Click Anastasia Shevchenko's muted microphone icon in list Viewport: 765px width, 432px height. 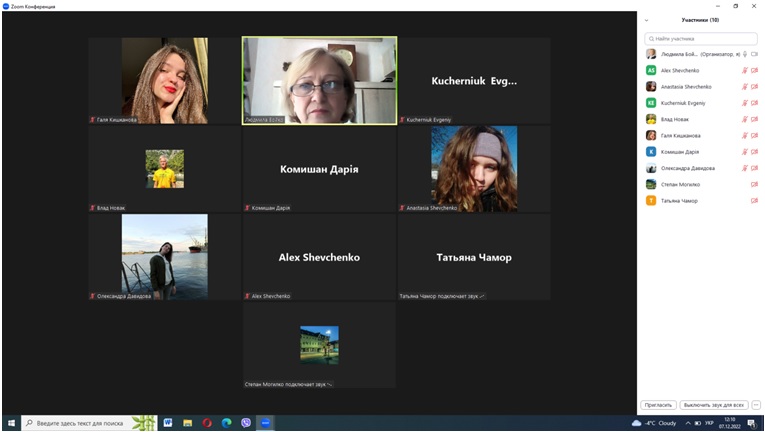pos(745,87)
